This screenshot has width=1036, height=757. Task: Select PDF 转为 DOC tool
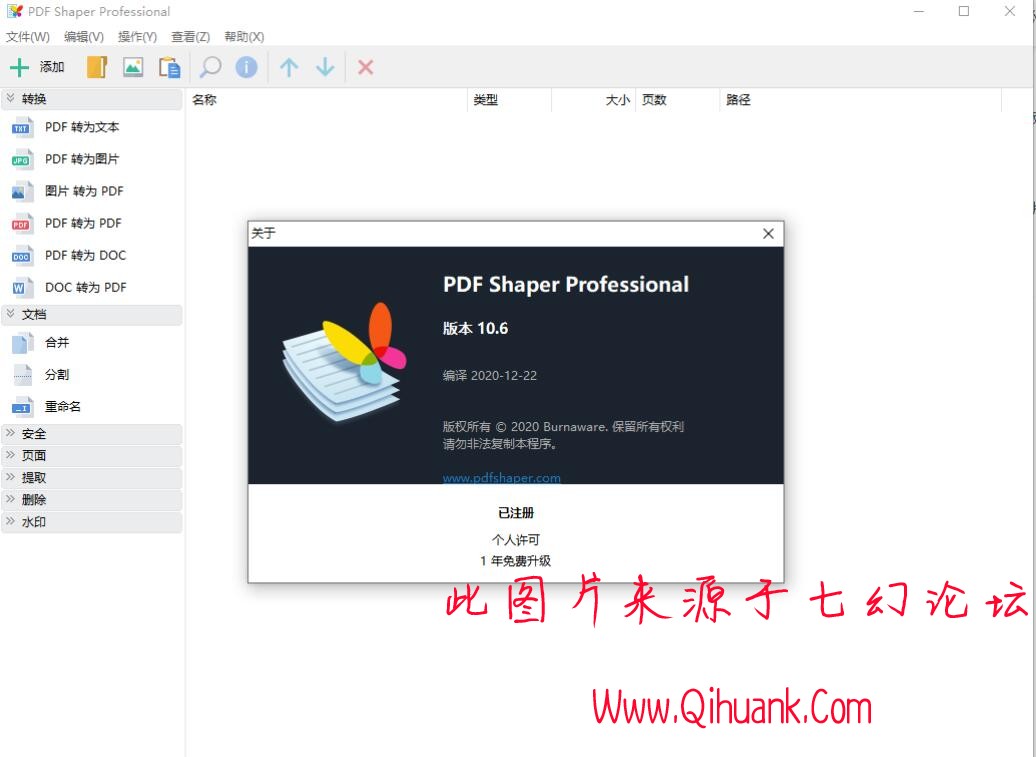coord(85,256)
